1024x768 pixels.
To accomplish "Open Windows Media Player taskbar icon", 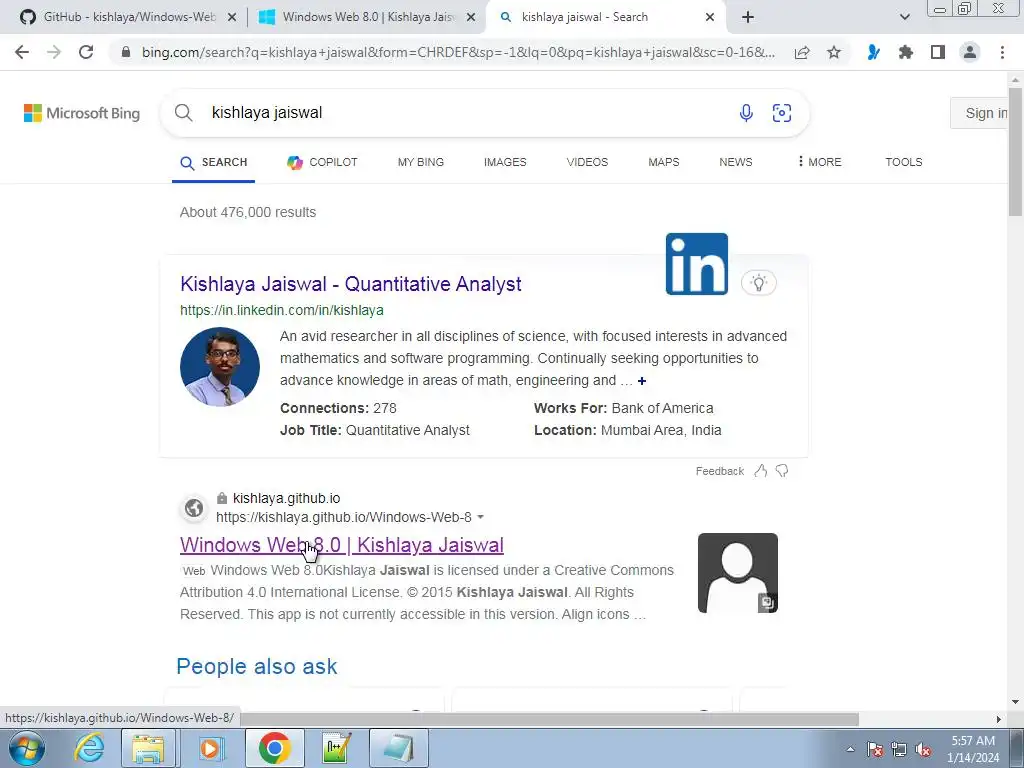I will [x=210, y=748].
